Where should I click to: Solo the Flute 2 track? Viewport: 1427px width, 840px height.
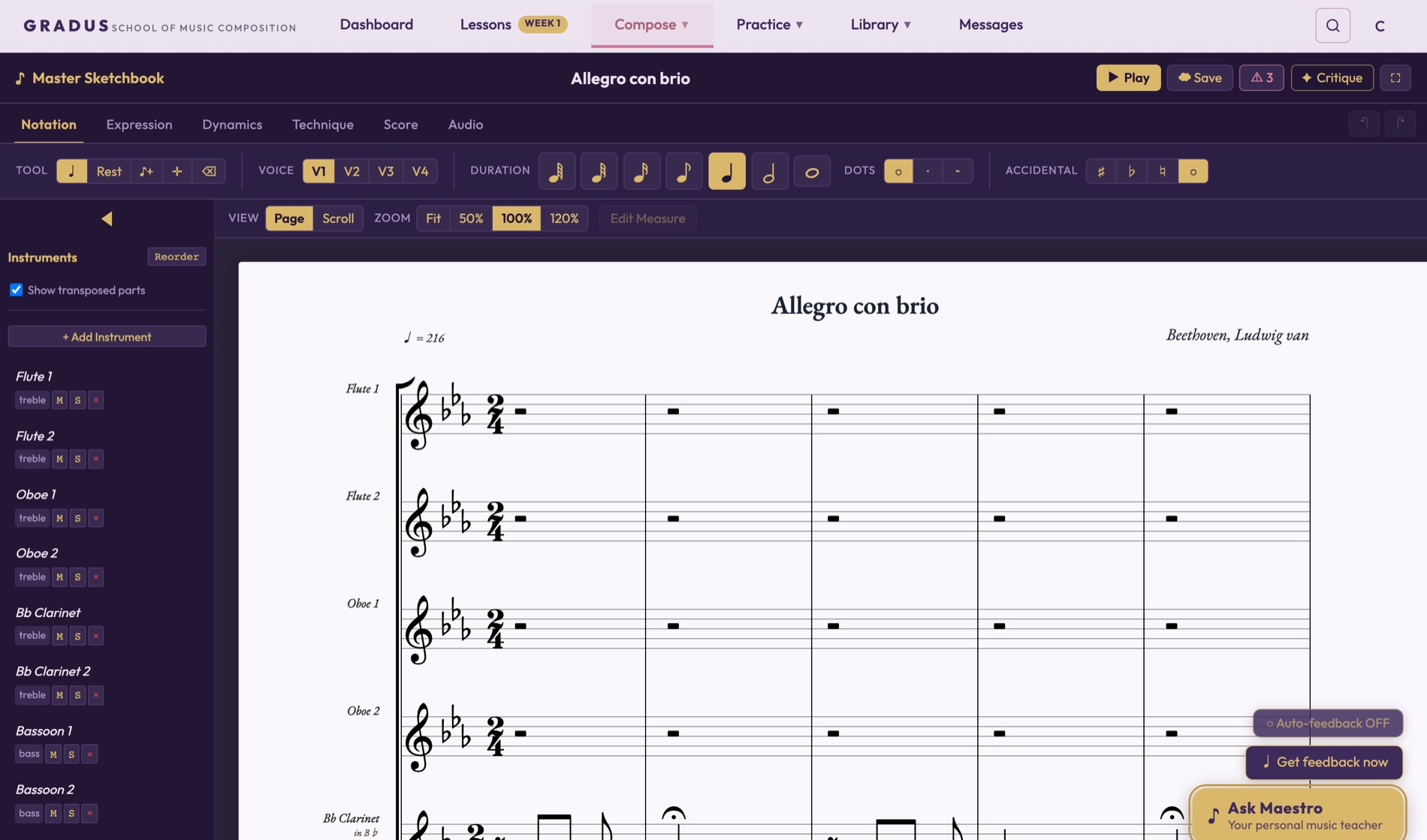(77, 459)
